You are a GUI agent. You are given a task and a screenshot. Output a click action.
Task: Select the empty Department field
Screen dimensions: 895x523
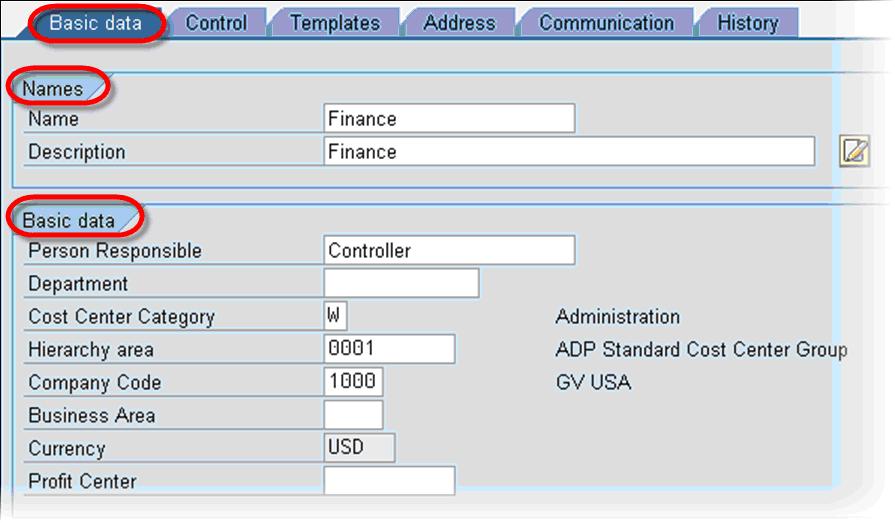(401, 284)
